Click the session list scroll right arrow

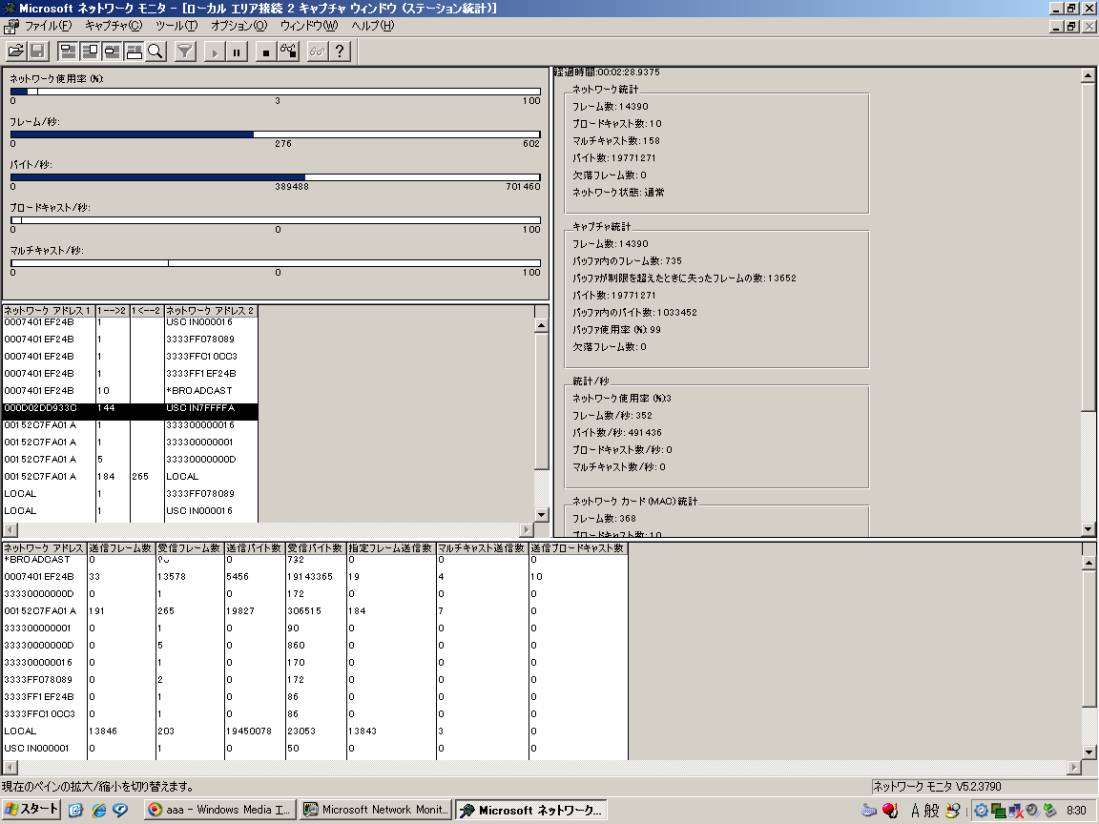pyautogui.click(x=527, y=530)
